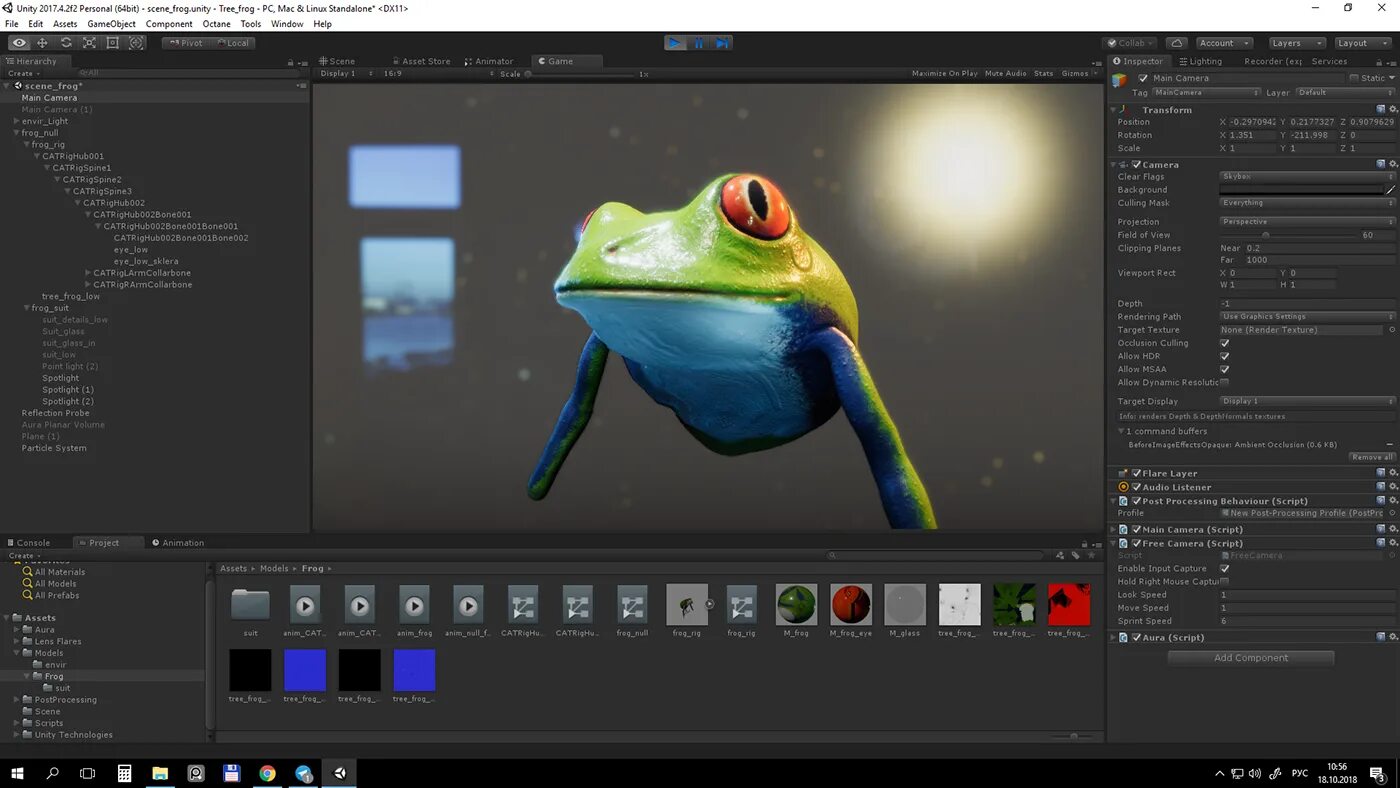Viewport: 1400px width, 788px height.
Task: Click the Remove all button
Action: click(1371, 457)
